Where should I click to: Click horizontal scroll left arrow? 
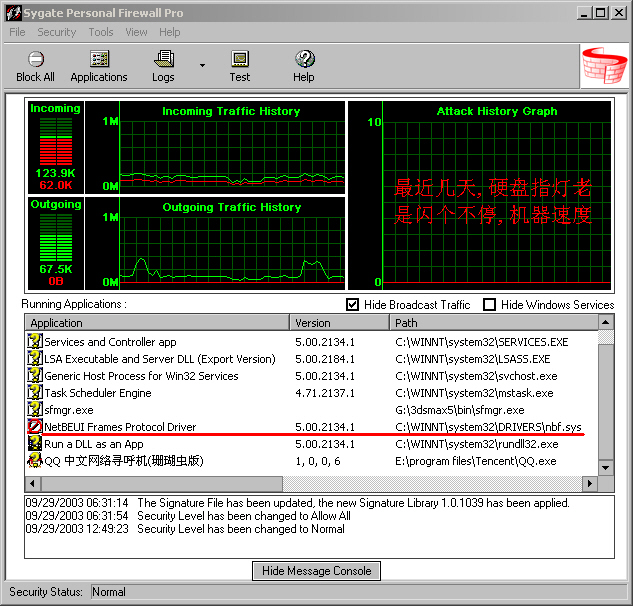(x=33, y=483)
